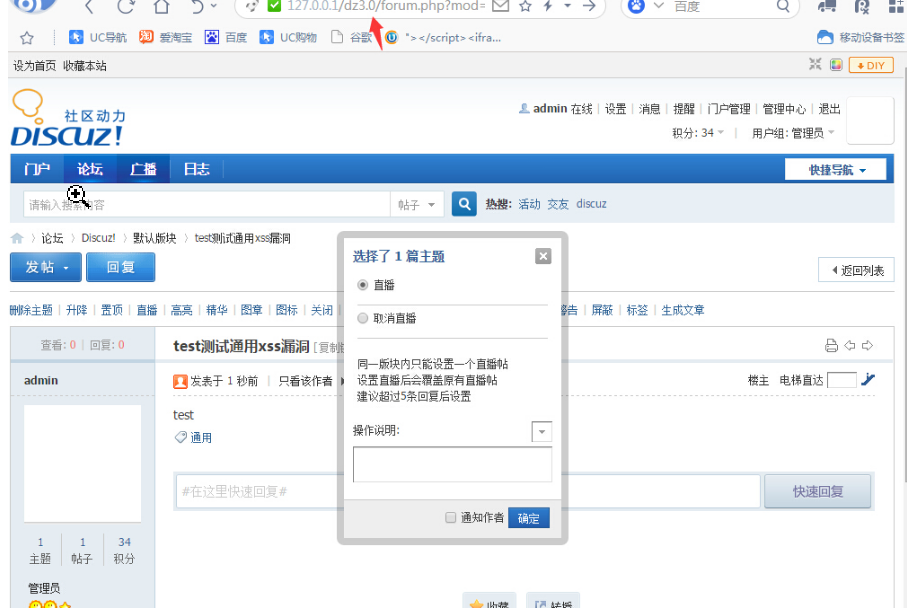Screen dimensions: 907x611
Task: Click the colorful style switch icon
Action: coord(836,64)
